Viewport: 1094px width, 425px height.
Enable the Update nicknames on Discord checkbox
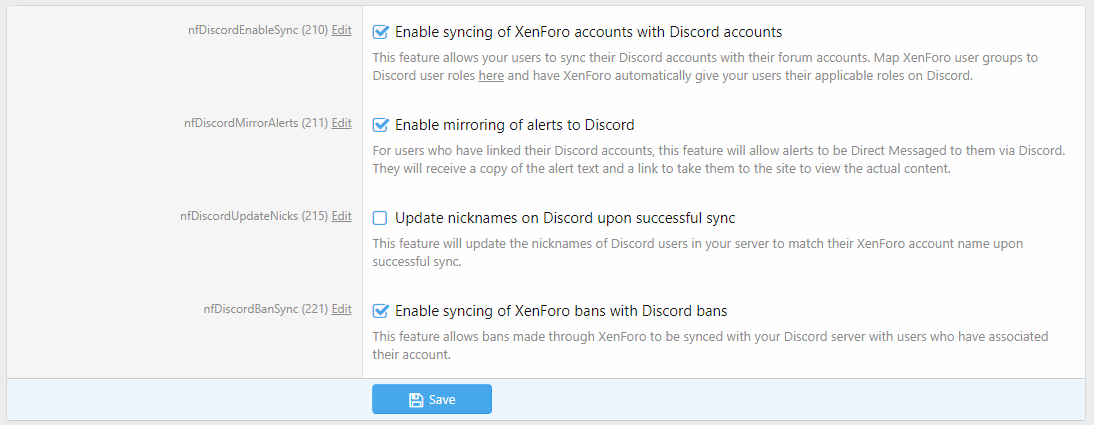click(x=380, y=218)
